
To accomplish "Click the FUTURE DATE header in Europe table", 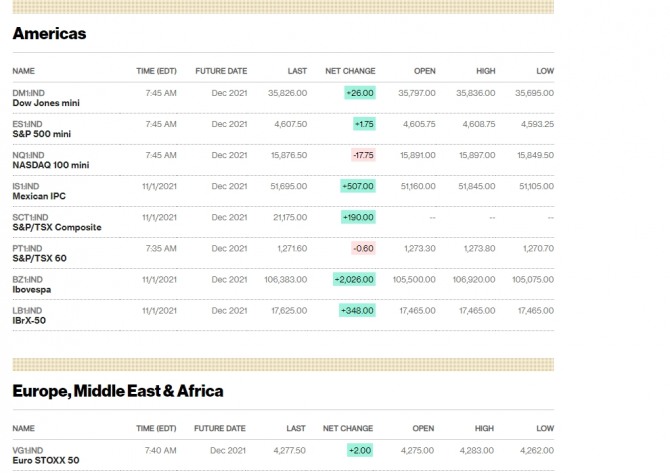I will pyautogui.click(x=221, y=428).
